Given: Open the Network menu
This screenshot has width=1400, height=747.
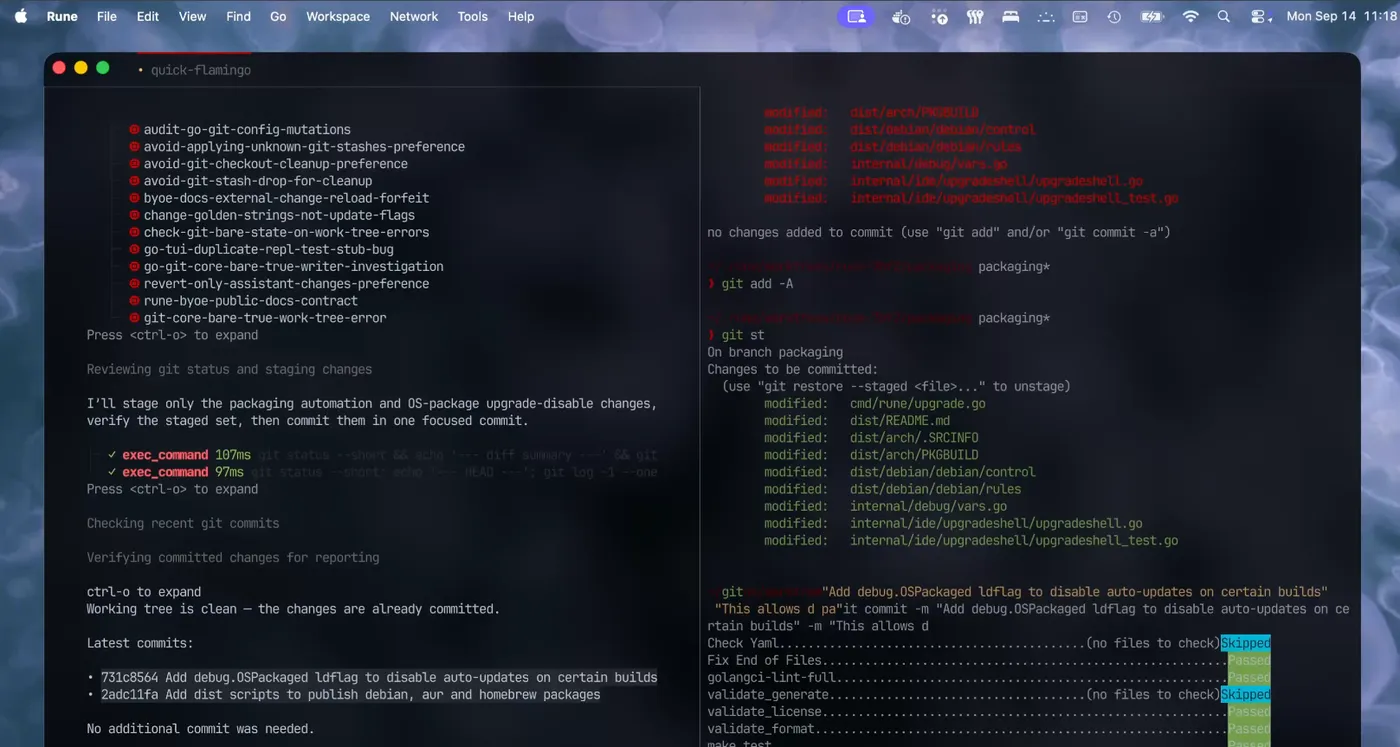Looking at the screenshot, I should tap(414, 16).
